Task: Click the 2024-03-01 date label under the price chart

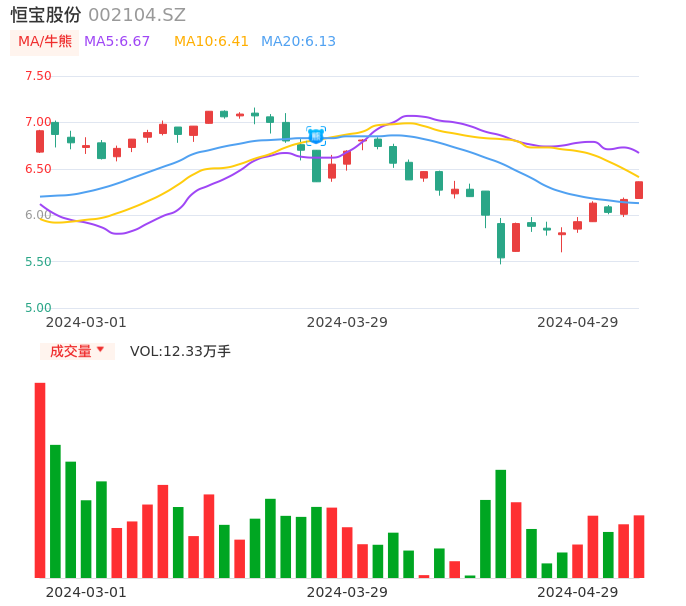Action: 86,322
